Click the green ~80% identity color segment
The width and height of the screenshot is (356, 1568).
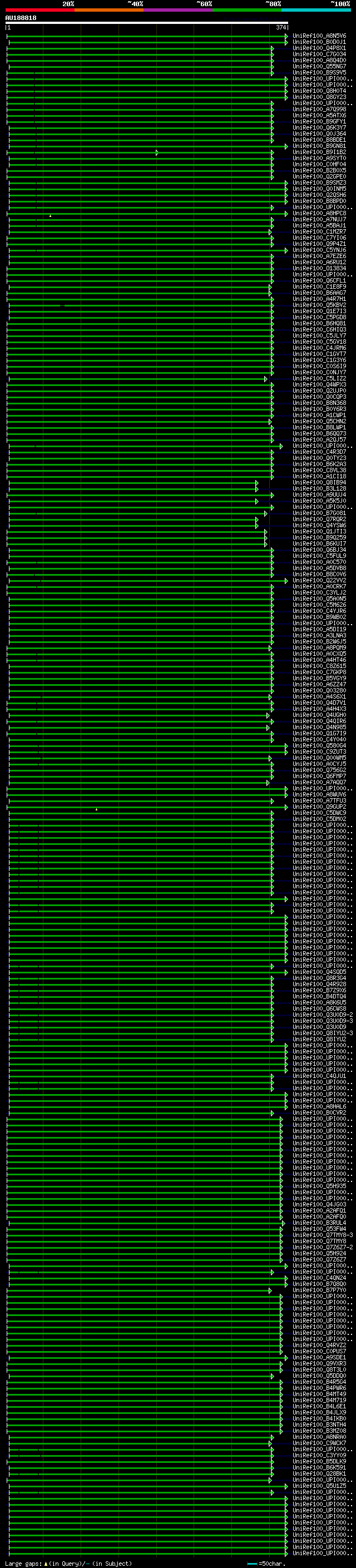tap(247, 11)
